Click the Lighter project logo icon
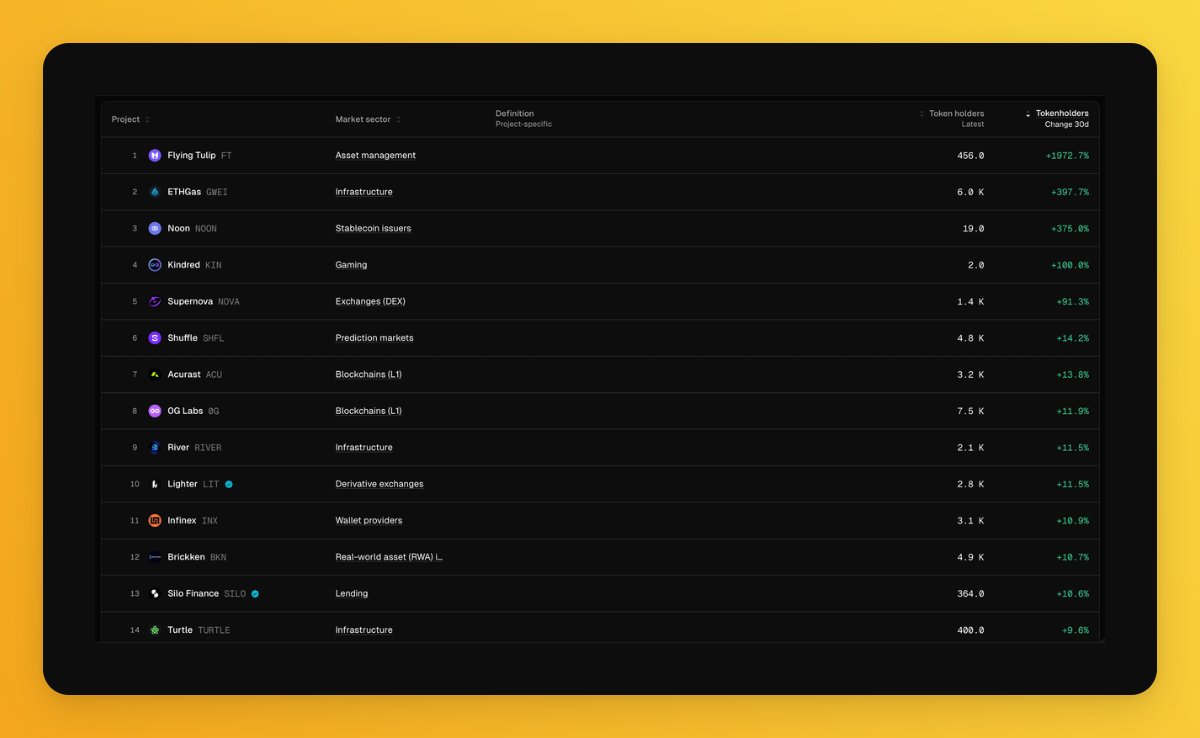This screenshot has width=1200, height=738. 155,484
